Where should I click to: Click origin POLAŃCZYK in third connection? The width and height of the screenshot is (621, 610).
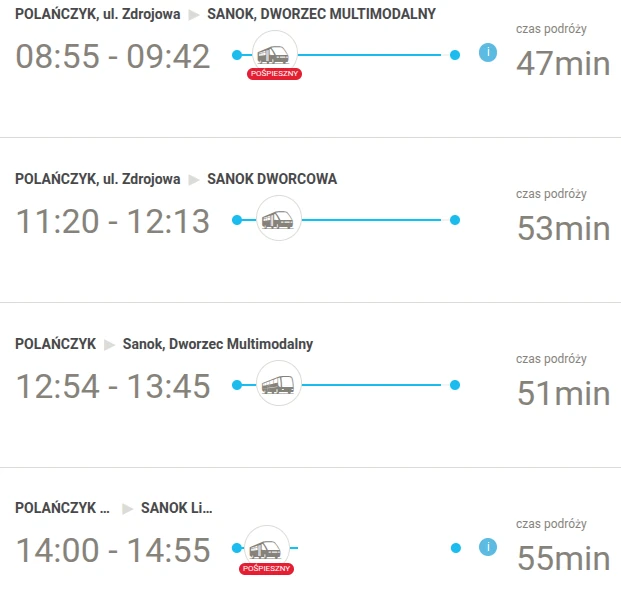tap(55, 344)
